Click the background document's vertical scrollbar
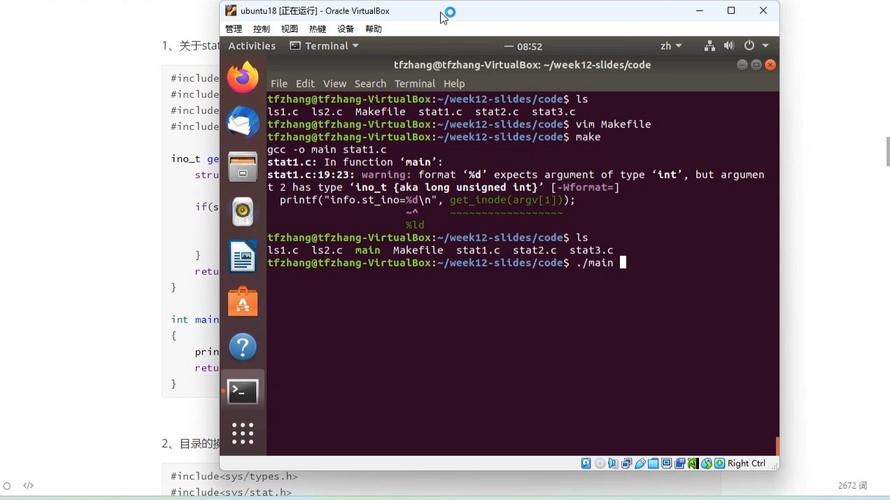This screenshot has height=500, width=890. [x=888, y=152]
